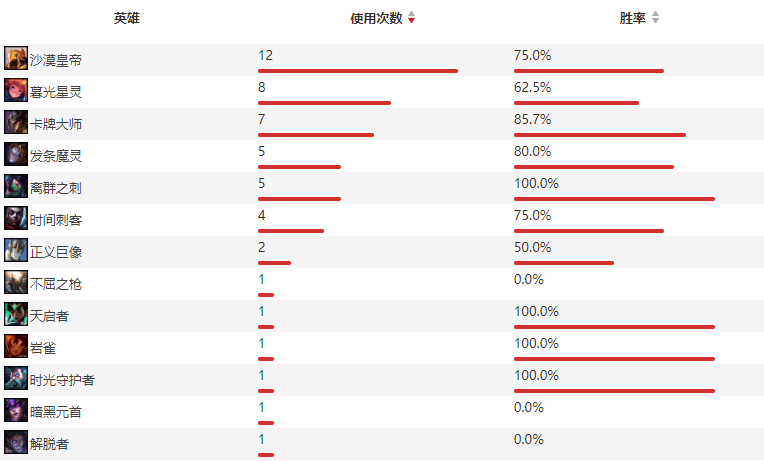Click the 离群之刺 100.0% win rate bar

click(x=614, y=199)
